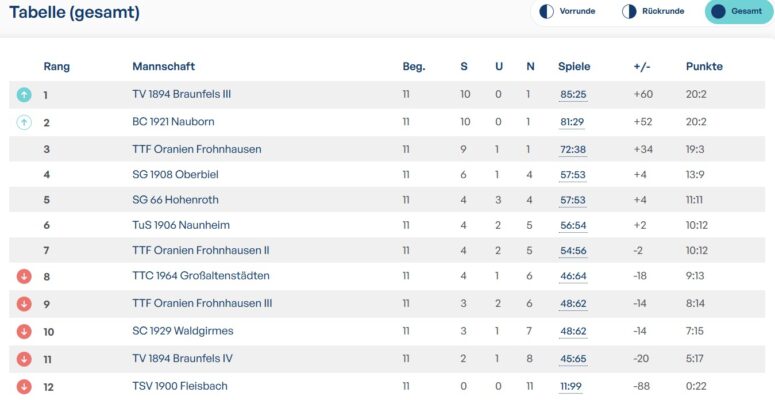Click the red arrow icon beside TSV 1900 Fleisbach

coord(24,386)
